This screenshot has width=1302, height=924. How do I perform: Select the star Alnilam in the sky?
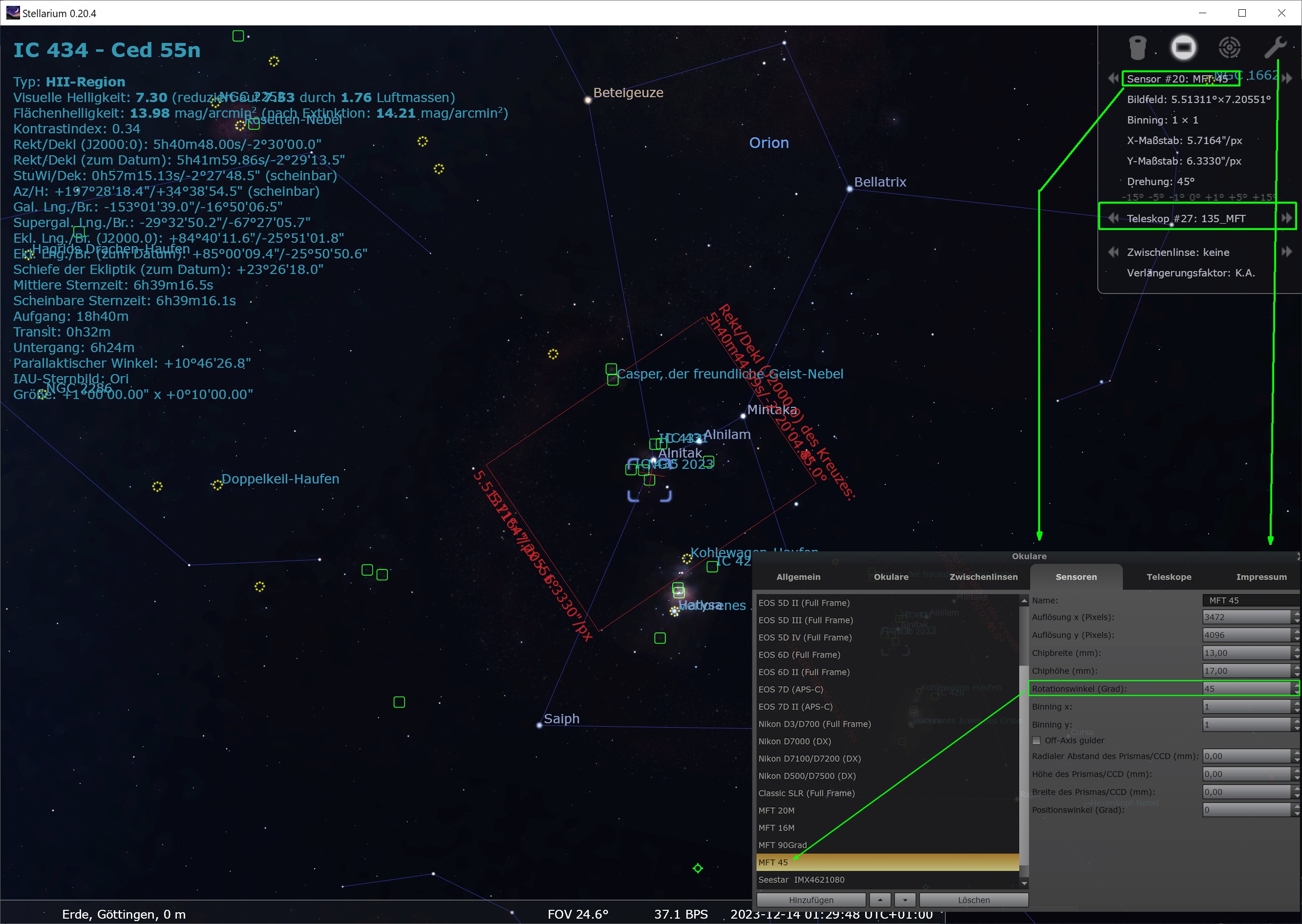[700, 441]
